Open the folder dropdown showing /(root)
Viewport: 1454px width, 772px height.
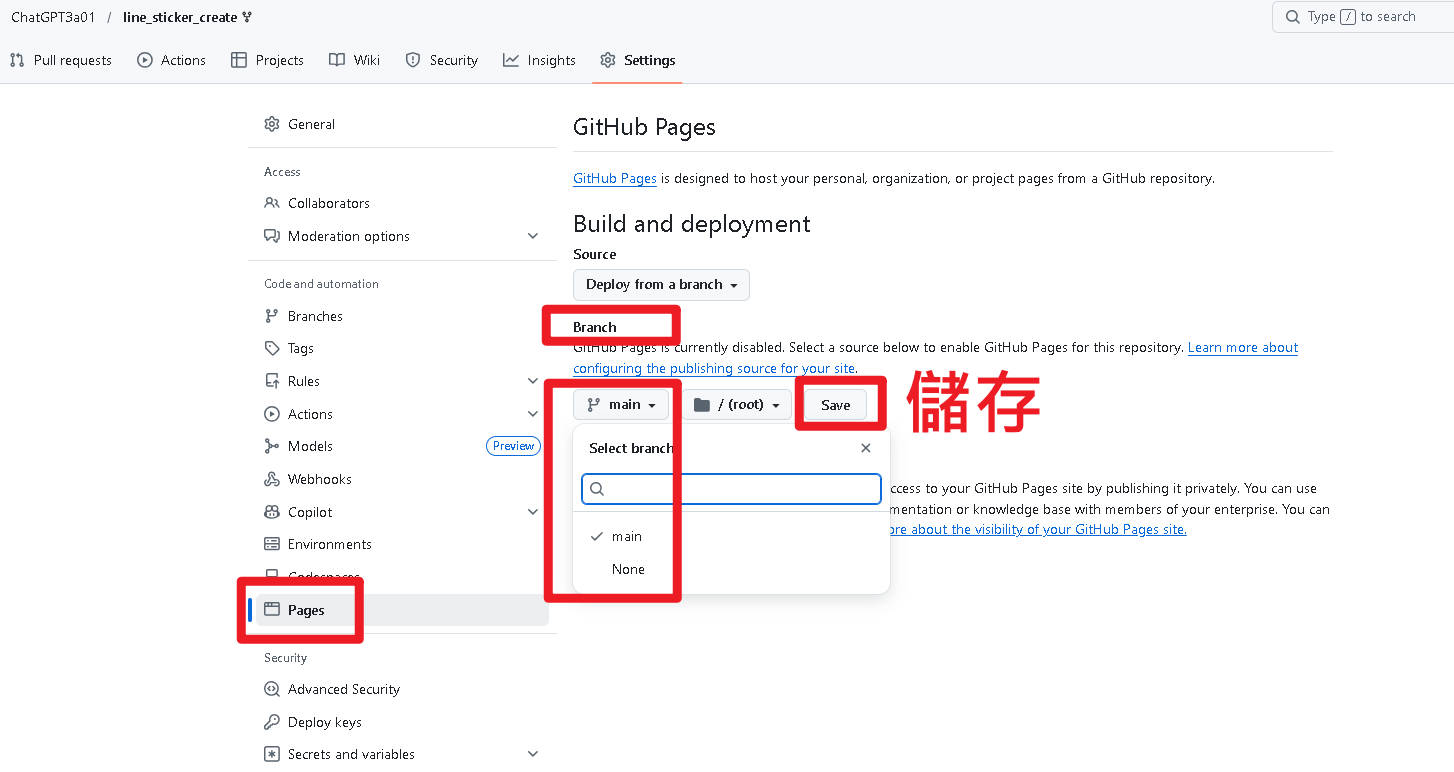coord(737,404)
